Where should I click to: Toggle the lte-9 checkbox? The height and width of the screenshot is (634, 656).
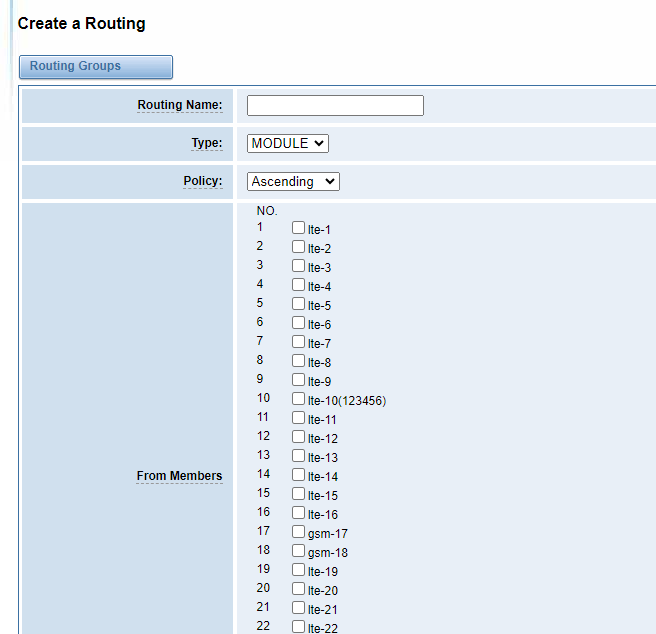pyautogui.click(x=298, y=380)
